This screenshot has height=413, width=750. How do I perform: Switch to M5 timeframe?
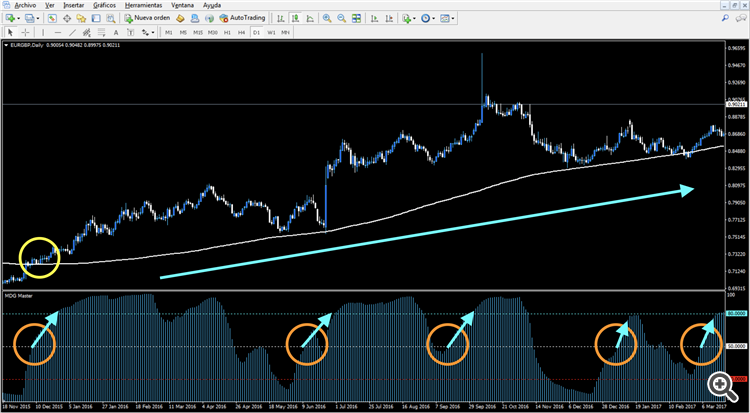pos(183,32)
